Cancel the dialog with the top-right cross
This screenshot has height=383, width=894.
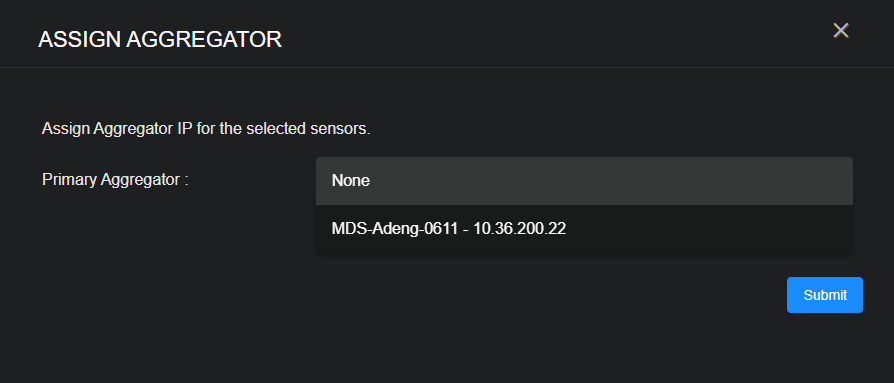[841, 31]
